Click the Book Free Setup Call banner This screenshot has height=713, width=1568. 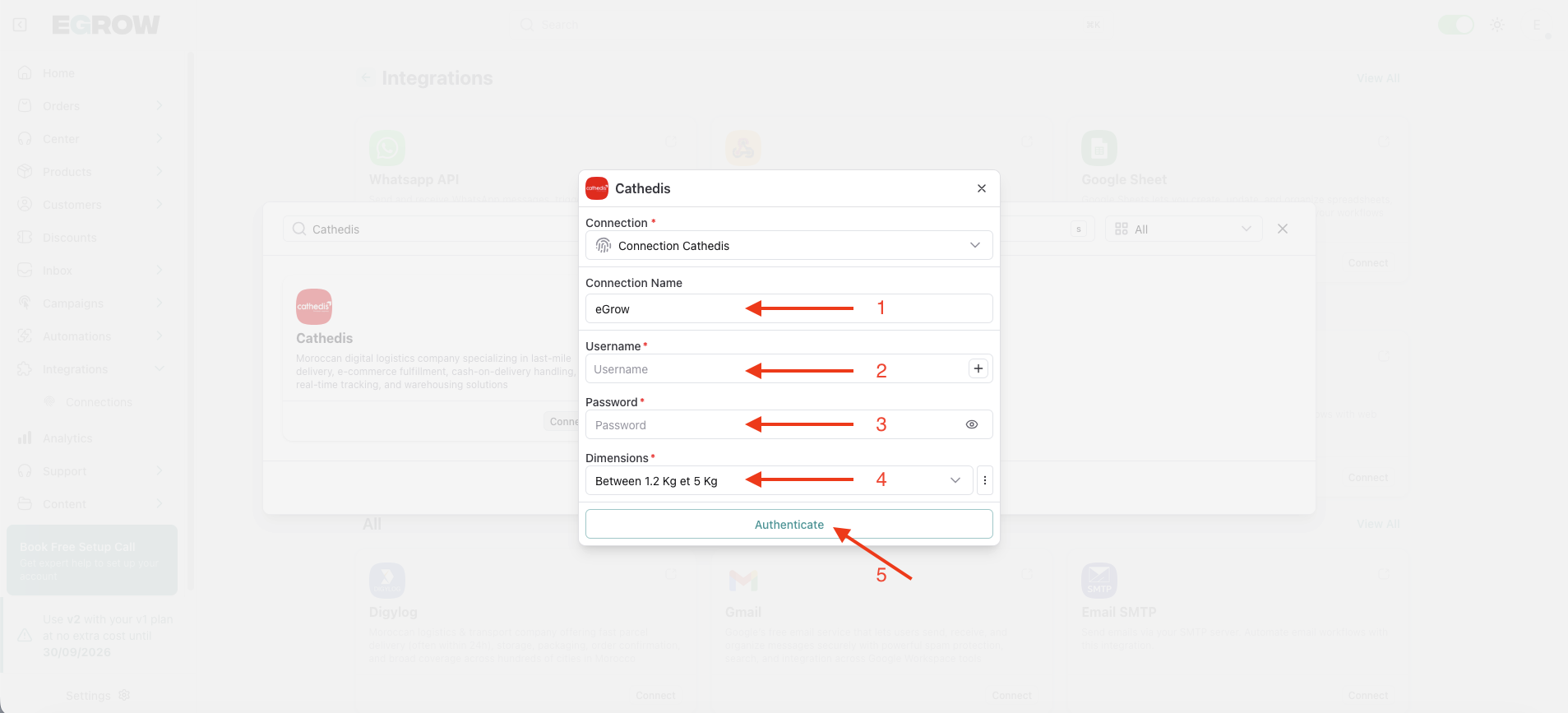pos(92,560)
